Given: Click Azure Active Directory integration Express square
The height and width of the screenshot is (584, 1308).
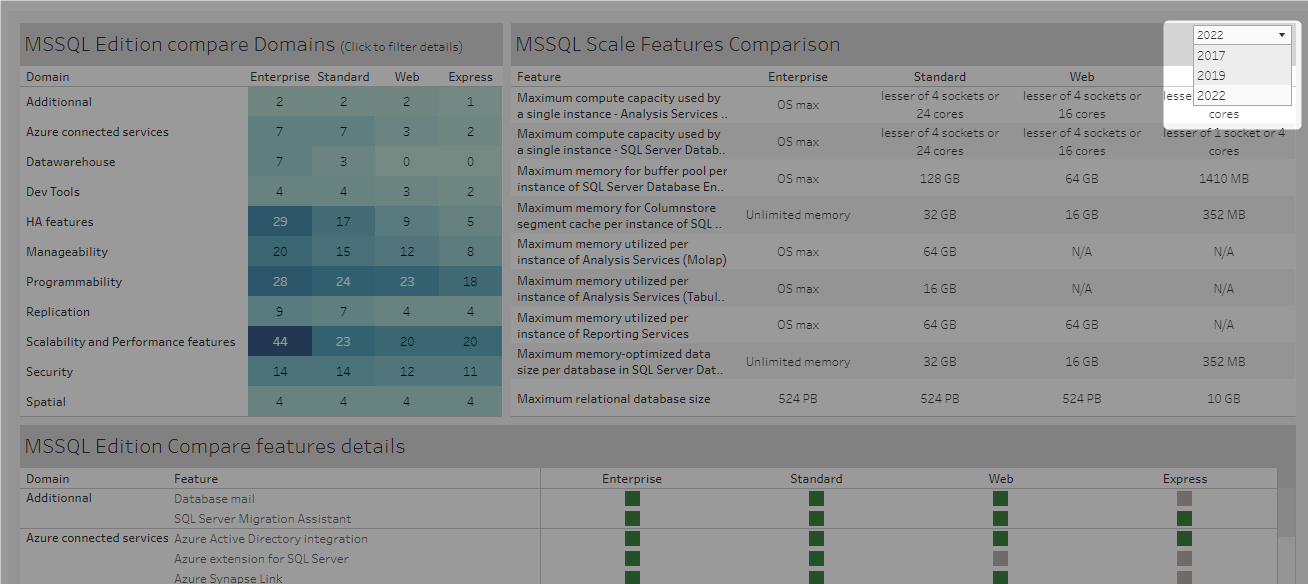Looking at the screenshot, I should pyautogui.click(x=1184, y=538).
